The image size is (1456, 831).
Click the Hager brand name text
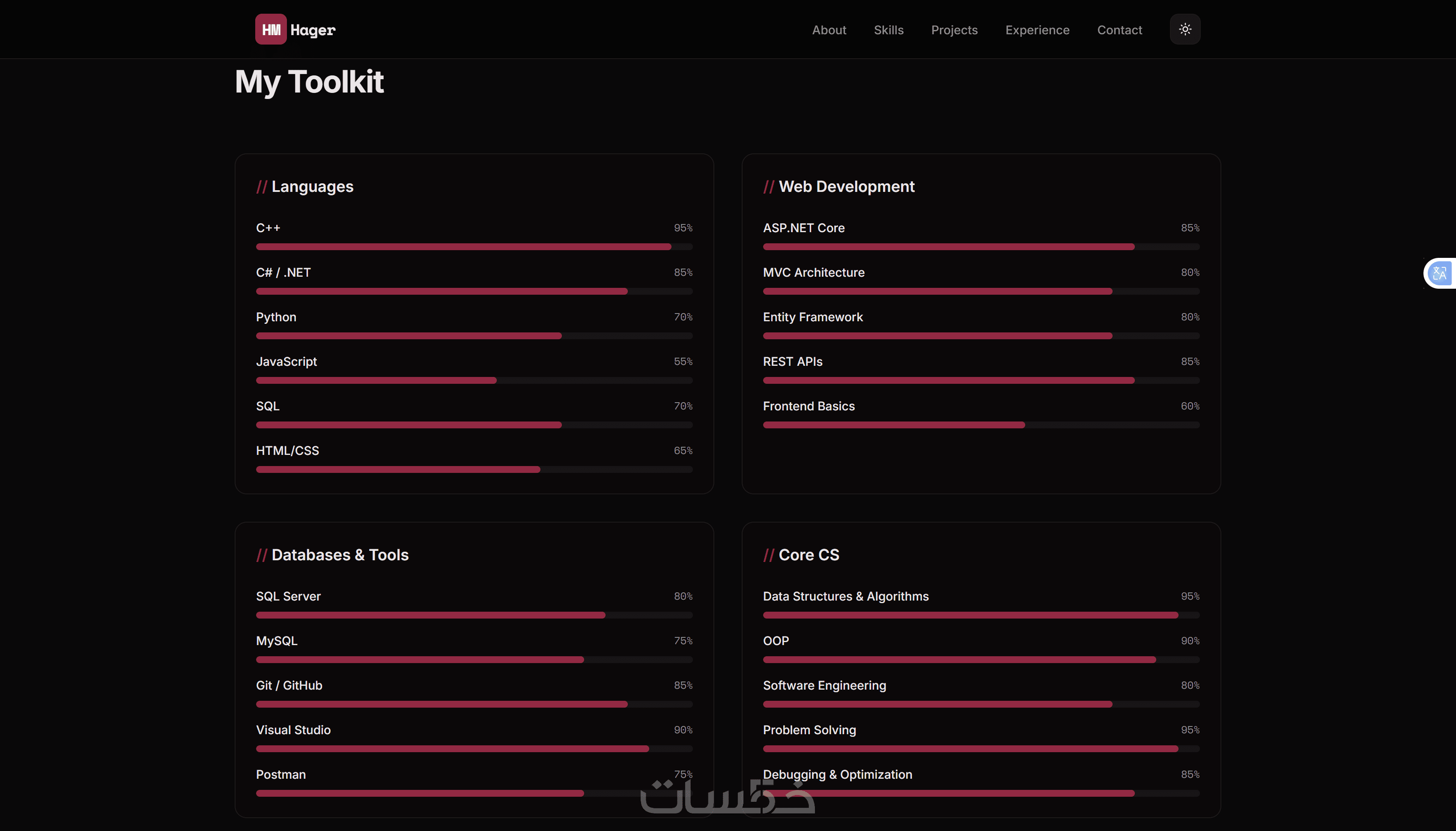[313, 30]
